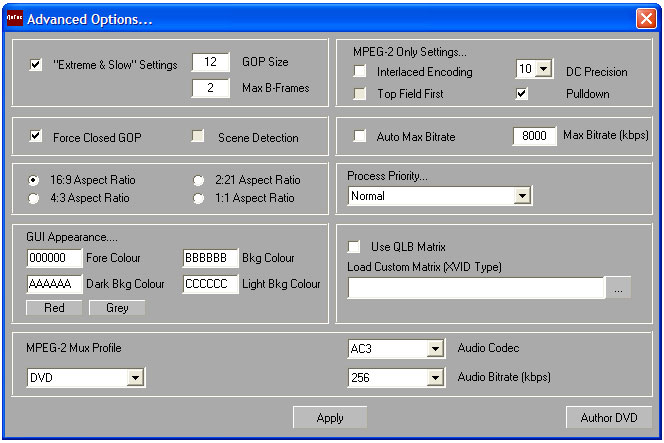Screen dimensions: 664x443
Task: Expand the Process Priority dropdown
Action: click(x=522, y=196)
